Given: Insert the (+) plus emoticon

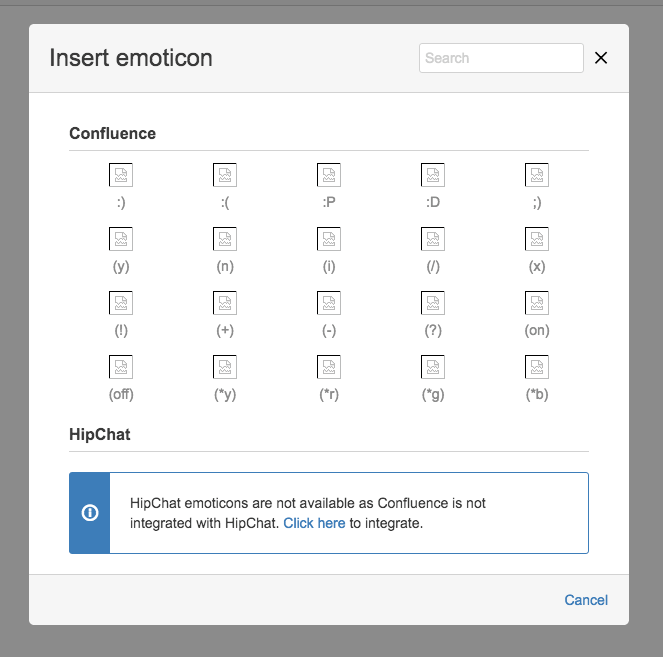Looking at the screenshot, I should [225, 303].
